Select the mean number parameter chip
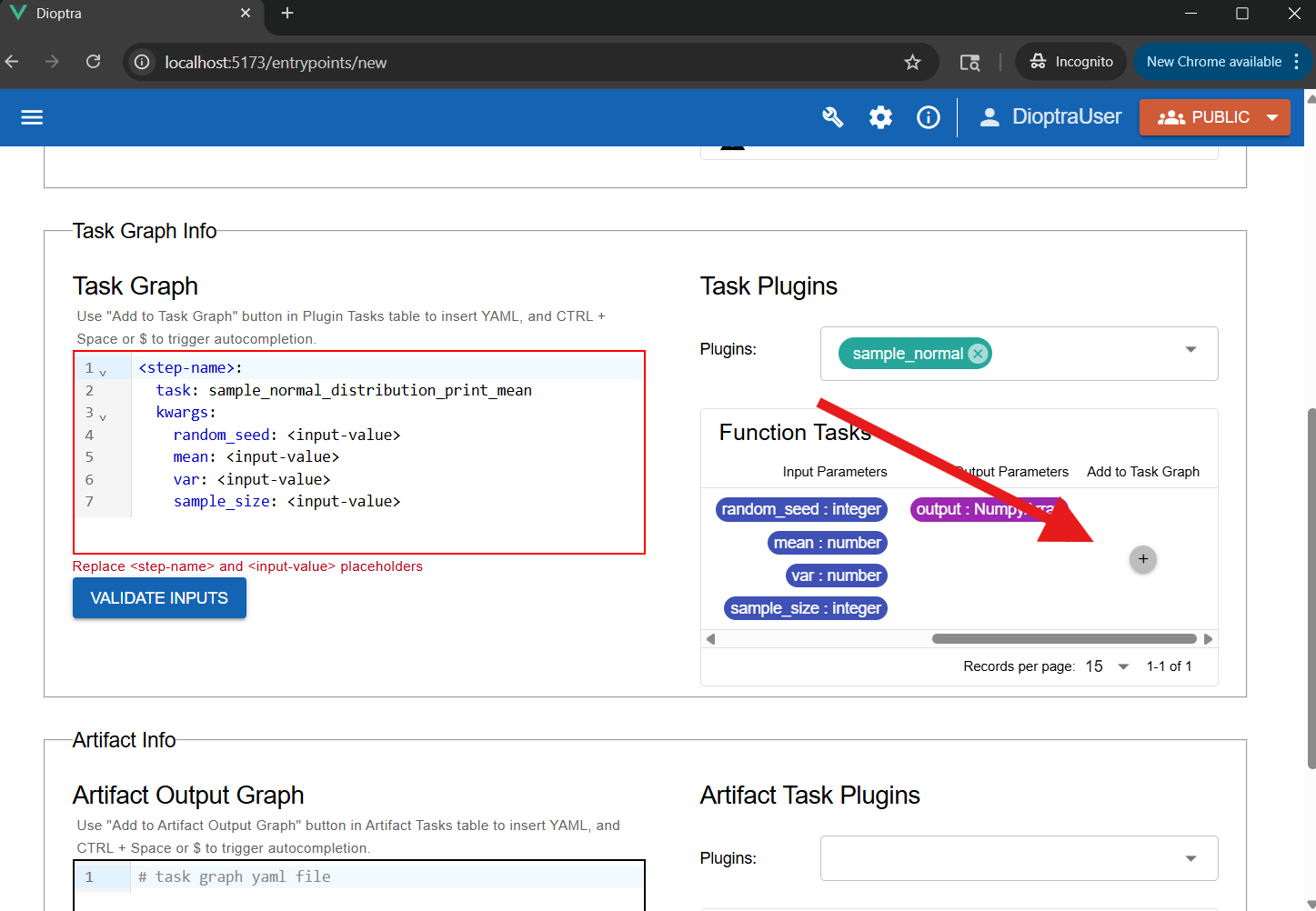This screenshot has height=911, width=1316. (827, 542)
